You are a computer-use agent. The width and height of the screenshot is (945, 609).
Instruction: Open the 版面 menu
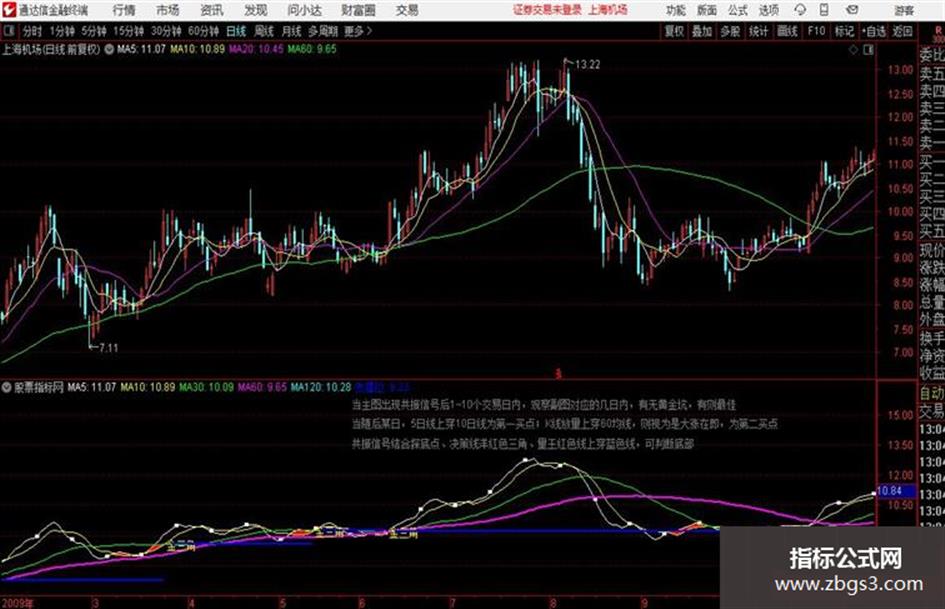707,10
